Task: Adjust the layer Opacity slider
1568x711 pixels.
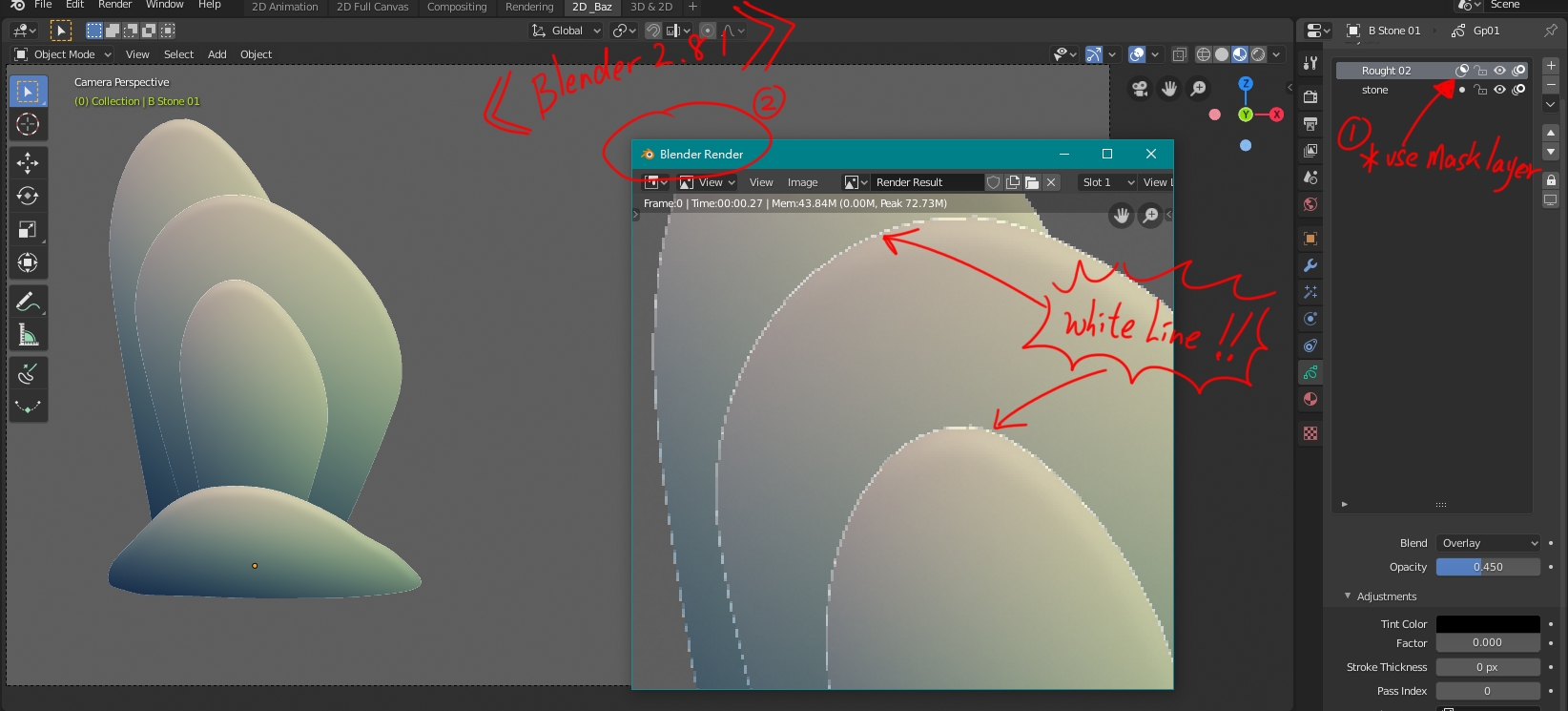Action: point(1488,567)
